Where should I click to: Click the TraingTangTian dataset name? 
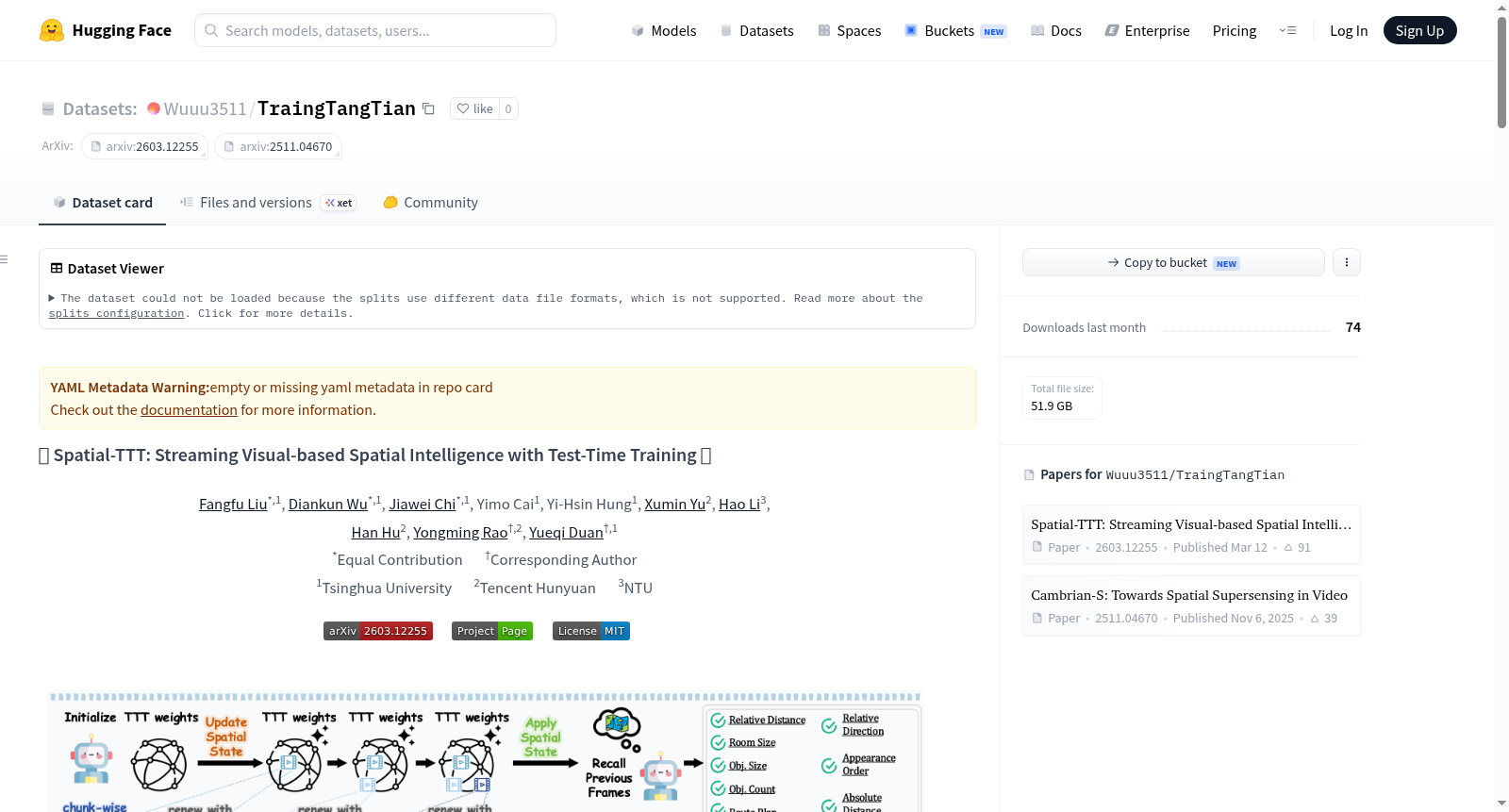click(x=337, y=108)
